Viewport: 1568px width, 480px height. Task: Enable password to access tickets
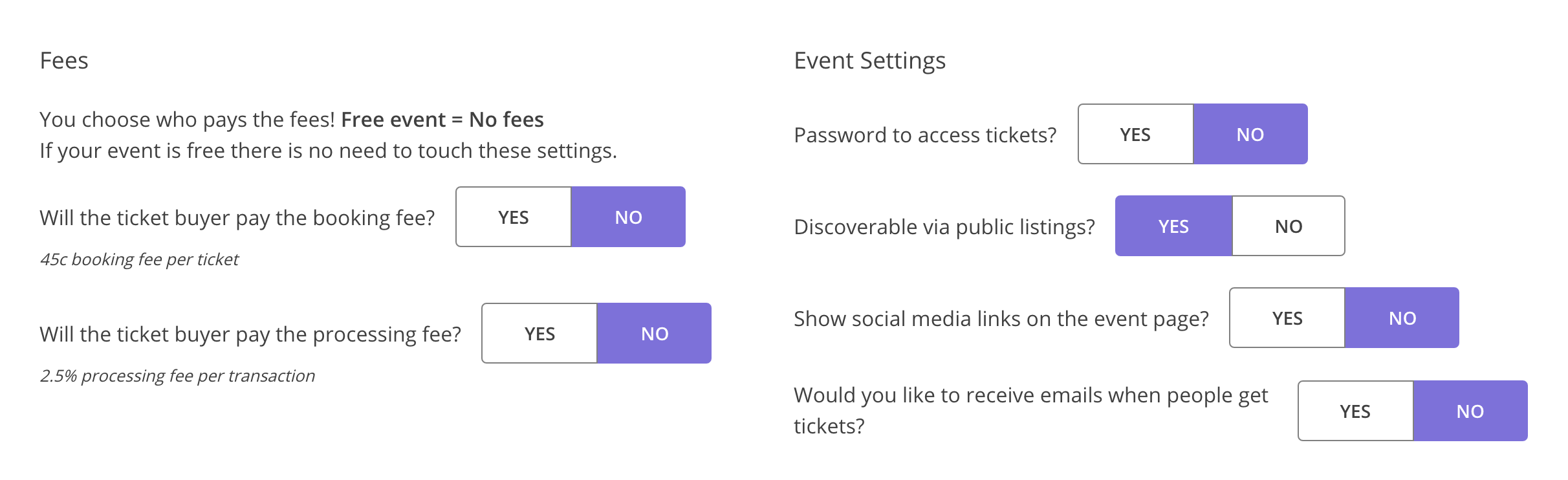tap(1136, 134)
